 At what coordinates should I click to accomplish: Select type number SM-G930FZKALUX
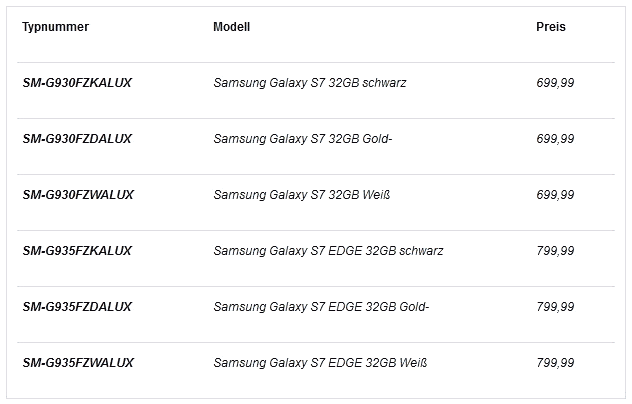pos(77,83)
